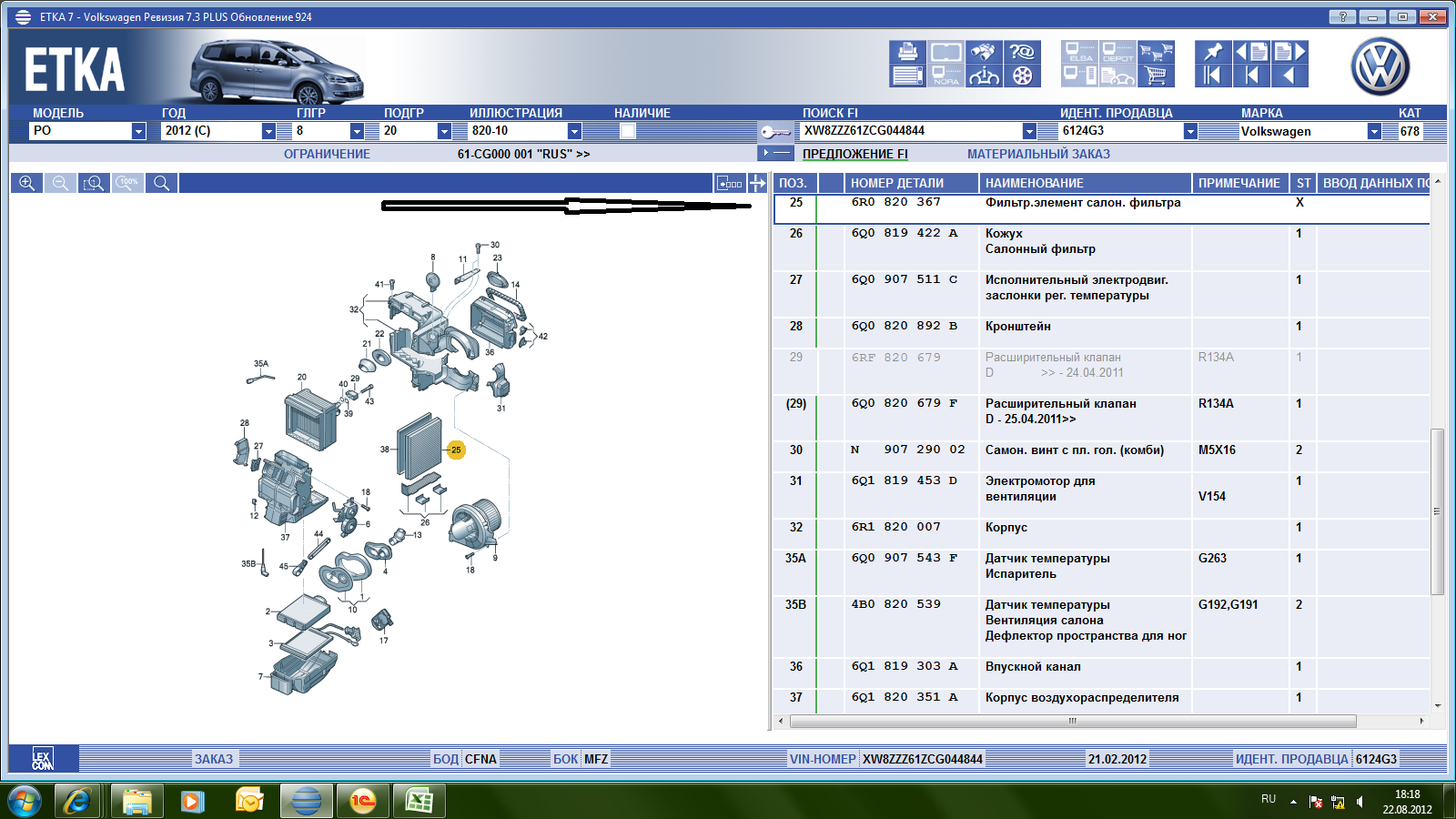Switch to МАТЕРИАЛЬНЫЙ ЗАКАЗ tab
The image size is (1456, 819).
(1038, 154)
